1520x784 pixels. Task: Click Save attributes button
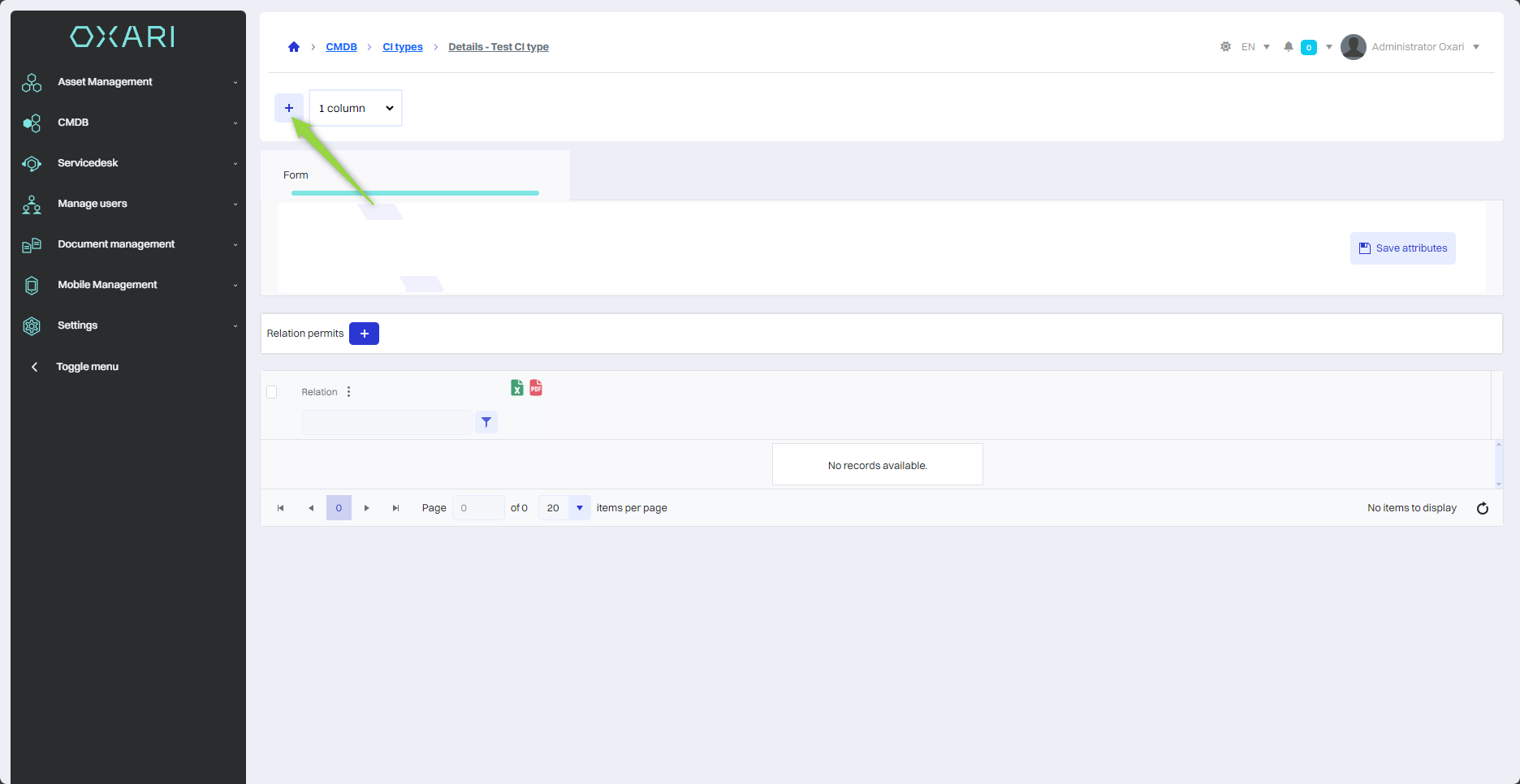(x=1402, y=248)
